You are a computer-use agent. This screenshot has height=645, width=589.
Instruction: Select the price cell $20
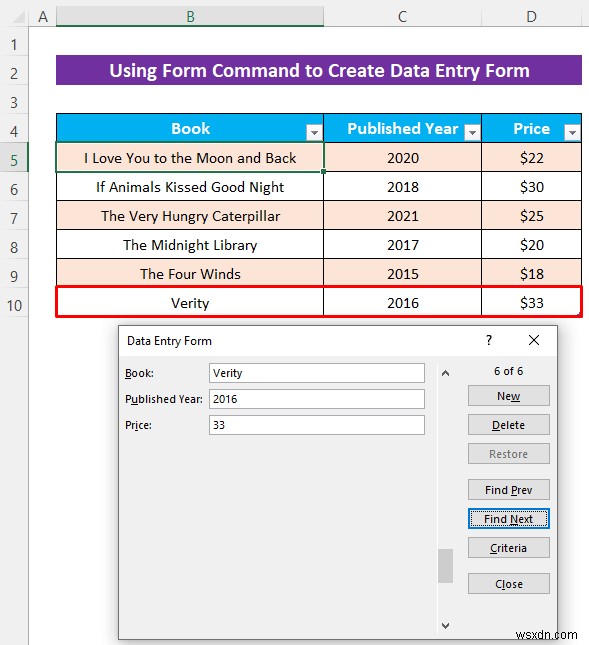531,245
